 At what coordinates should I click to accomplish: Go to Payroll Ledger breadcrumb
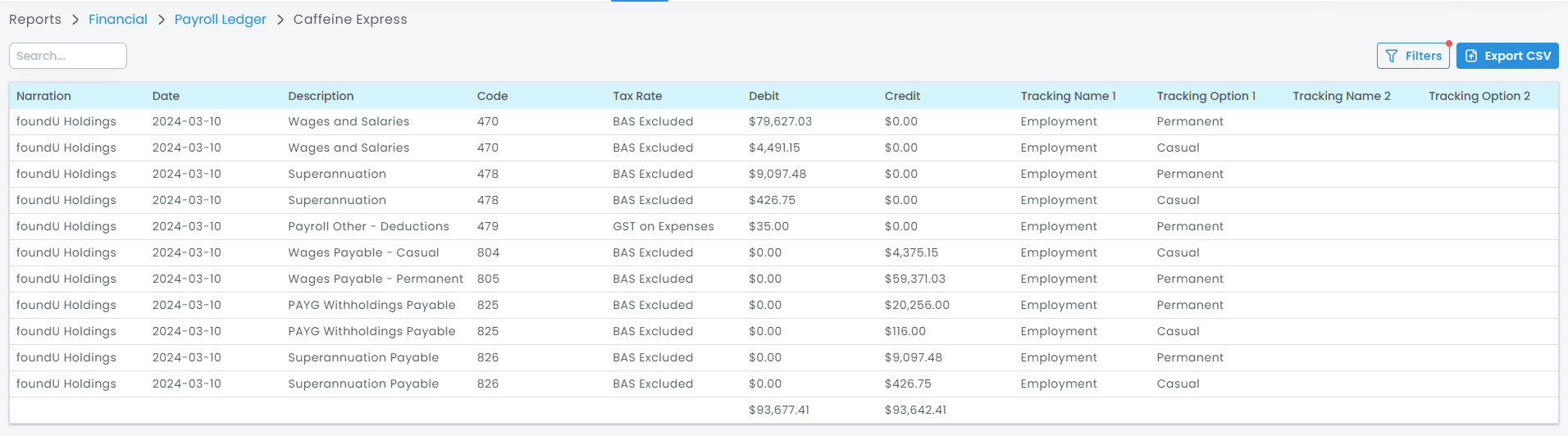(220, 20)
